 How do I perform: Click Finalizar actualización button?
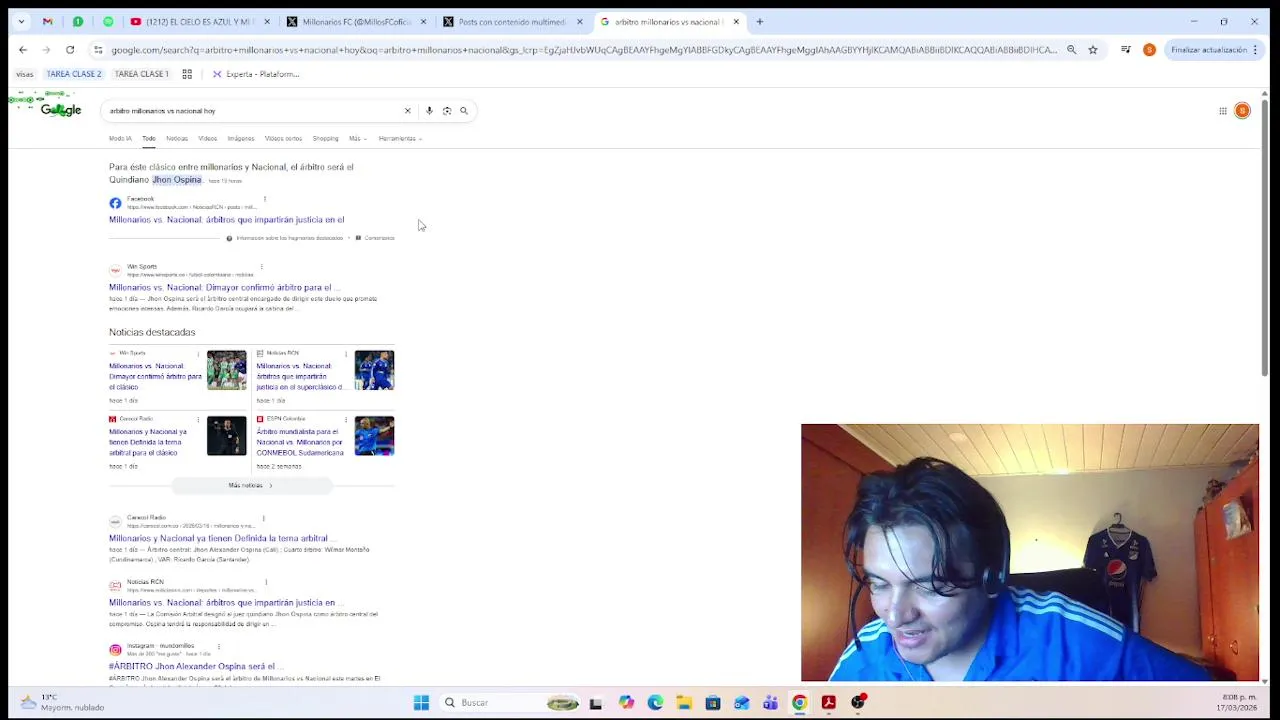(1214, 49)
